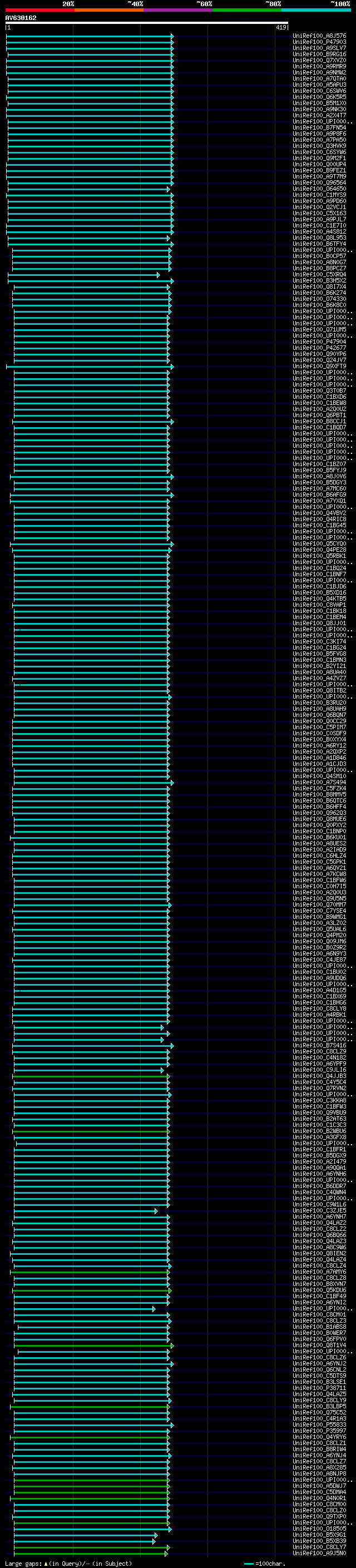Click the UniRef100_A2X4T7 label
Screen dimensions: 356x1568
click(319, 115)
